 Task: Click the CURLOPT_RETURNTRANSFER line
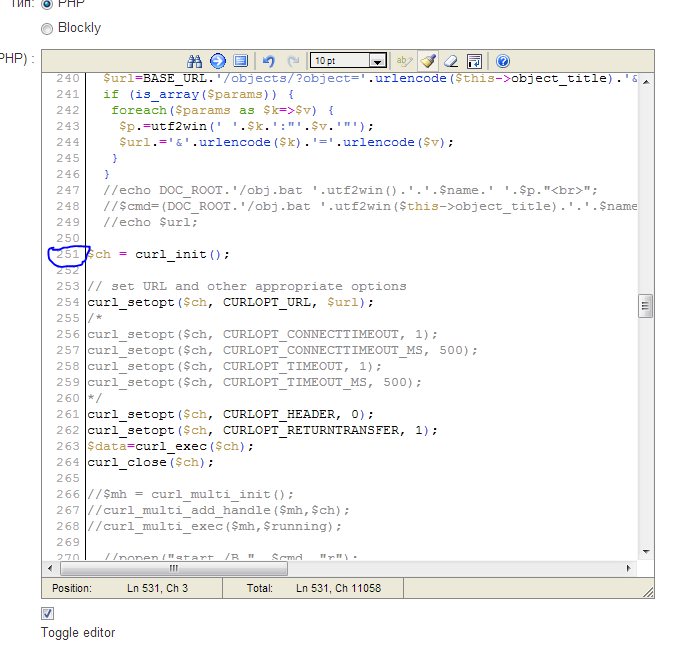point(262,430)
